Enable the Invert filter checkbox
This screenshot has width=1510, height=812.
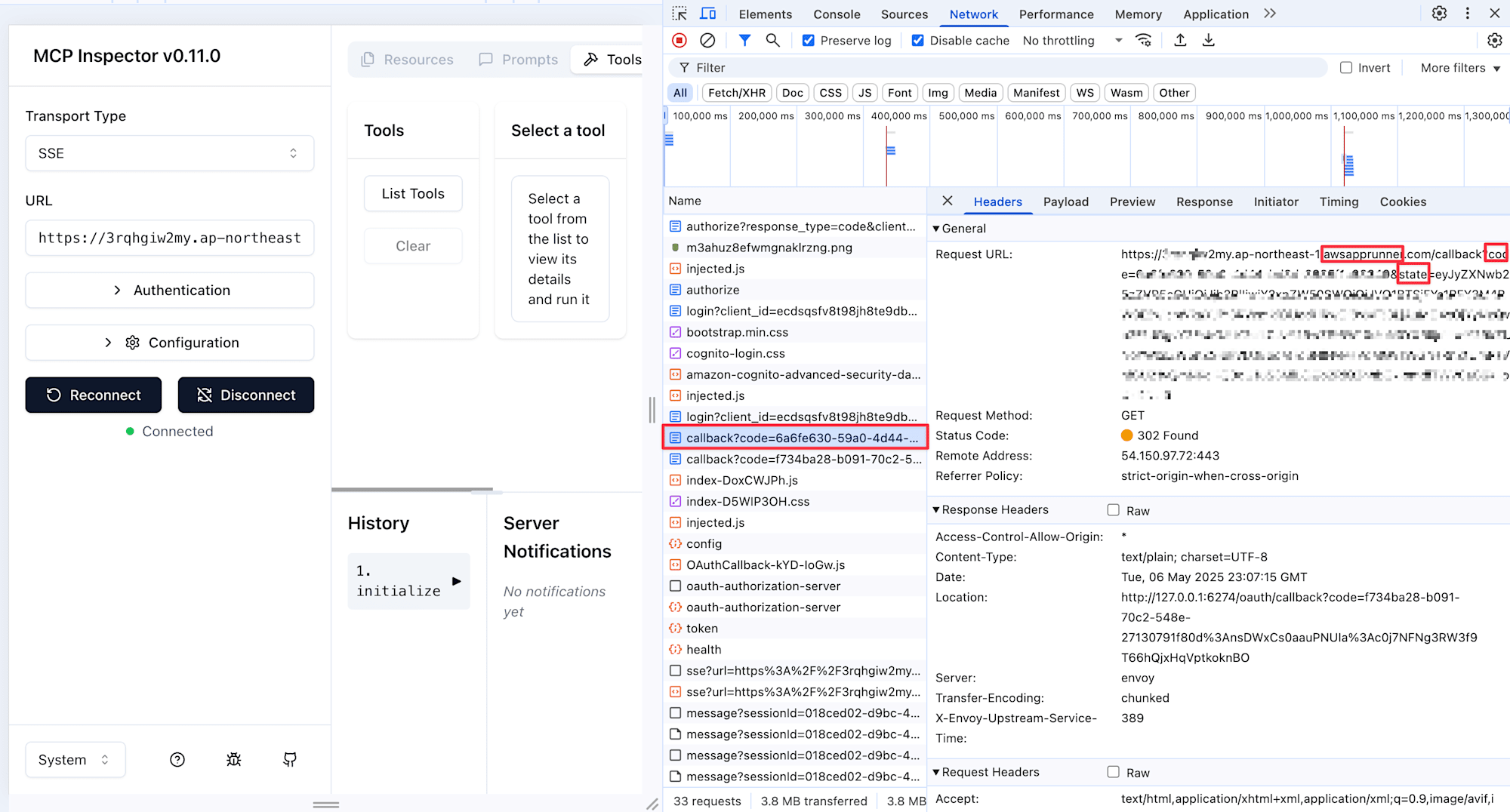point(1346,68)
